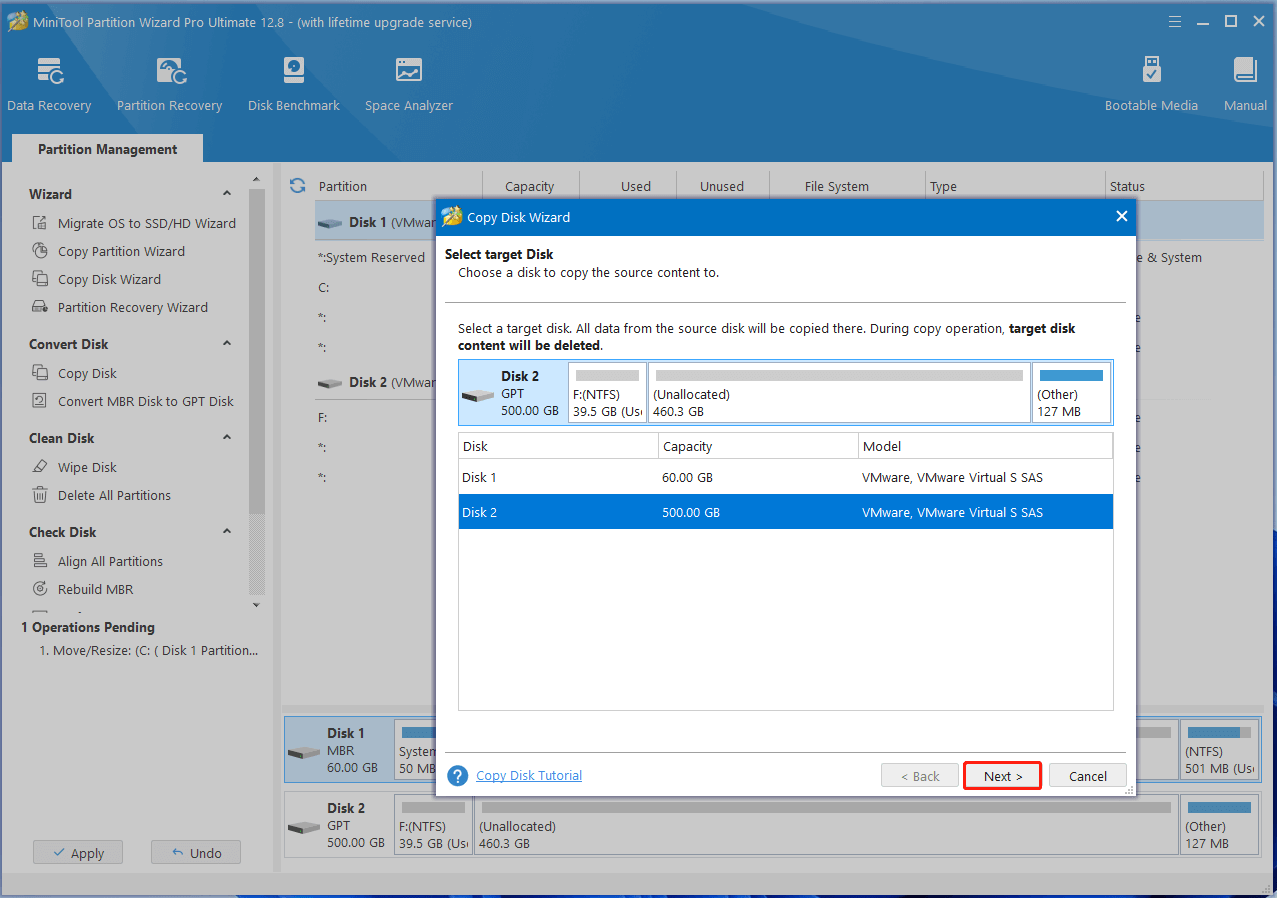Click the MiniTool app logo in title bar
This screenshot has width=1277, height=898.
point(17,21)
